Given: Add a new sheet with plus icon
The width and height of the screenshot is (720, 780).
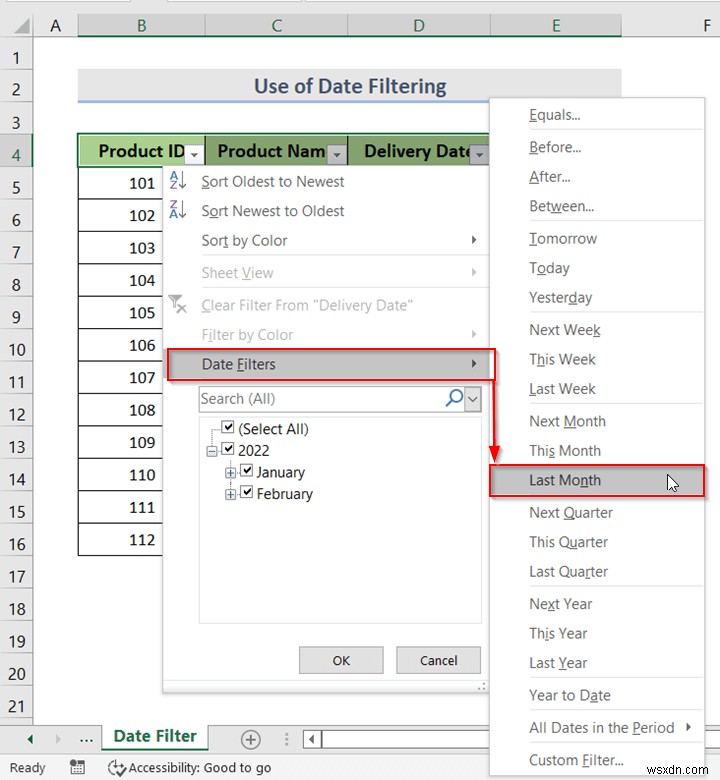Looking at the screenshot, I should [x=251, y=739].
